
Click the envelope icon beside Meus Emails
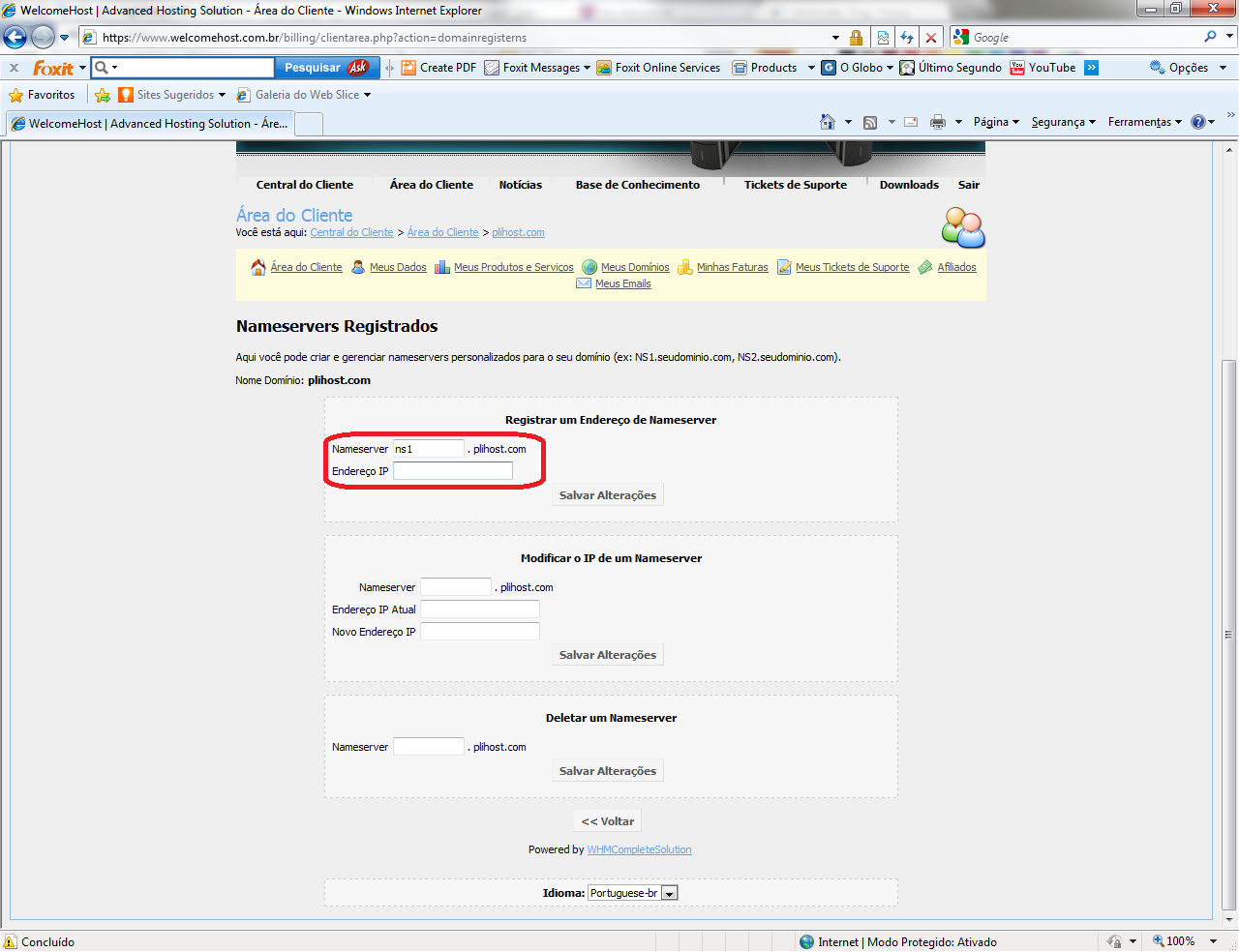(584, 283)
